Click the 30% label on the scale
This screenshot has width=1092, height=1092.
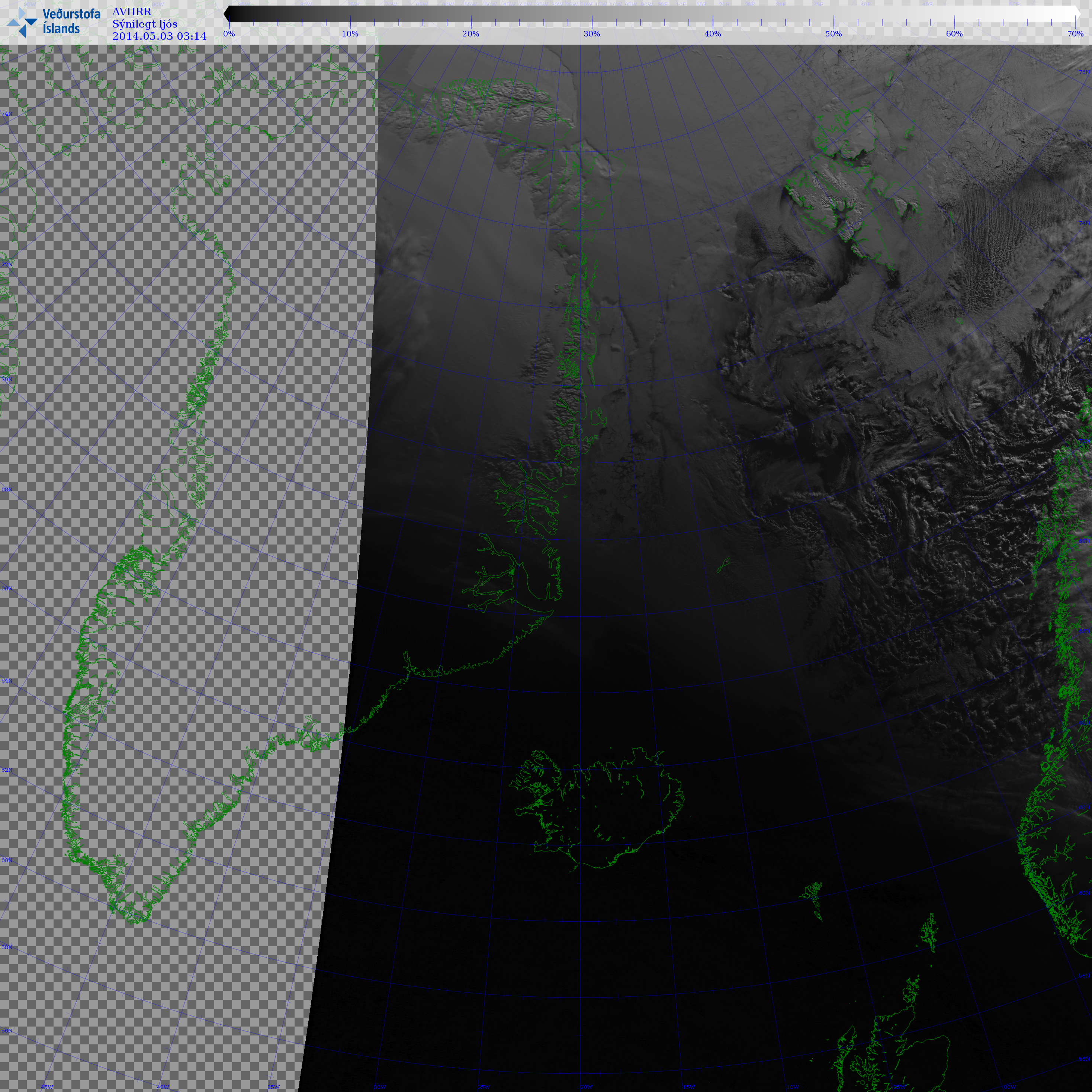click(x=592, y=34)
